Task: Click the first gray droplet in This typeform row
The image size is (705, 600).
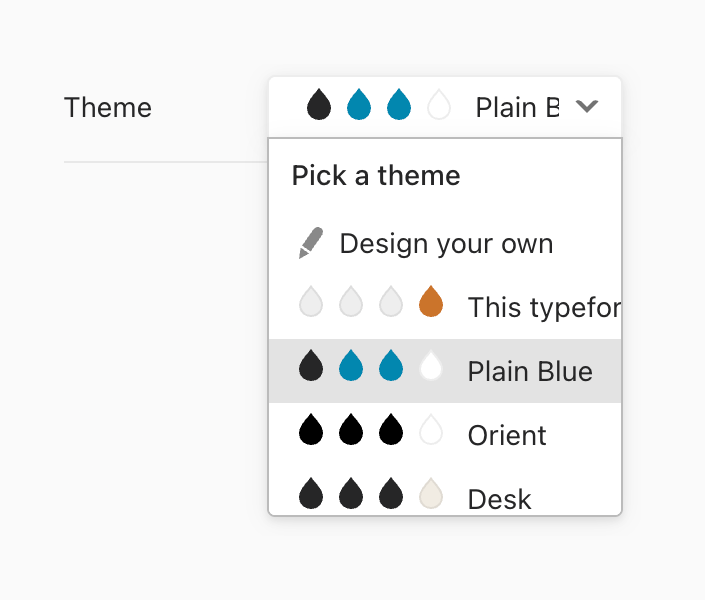Action: point(311,302)
